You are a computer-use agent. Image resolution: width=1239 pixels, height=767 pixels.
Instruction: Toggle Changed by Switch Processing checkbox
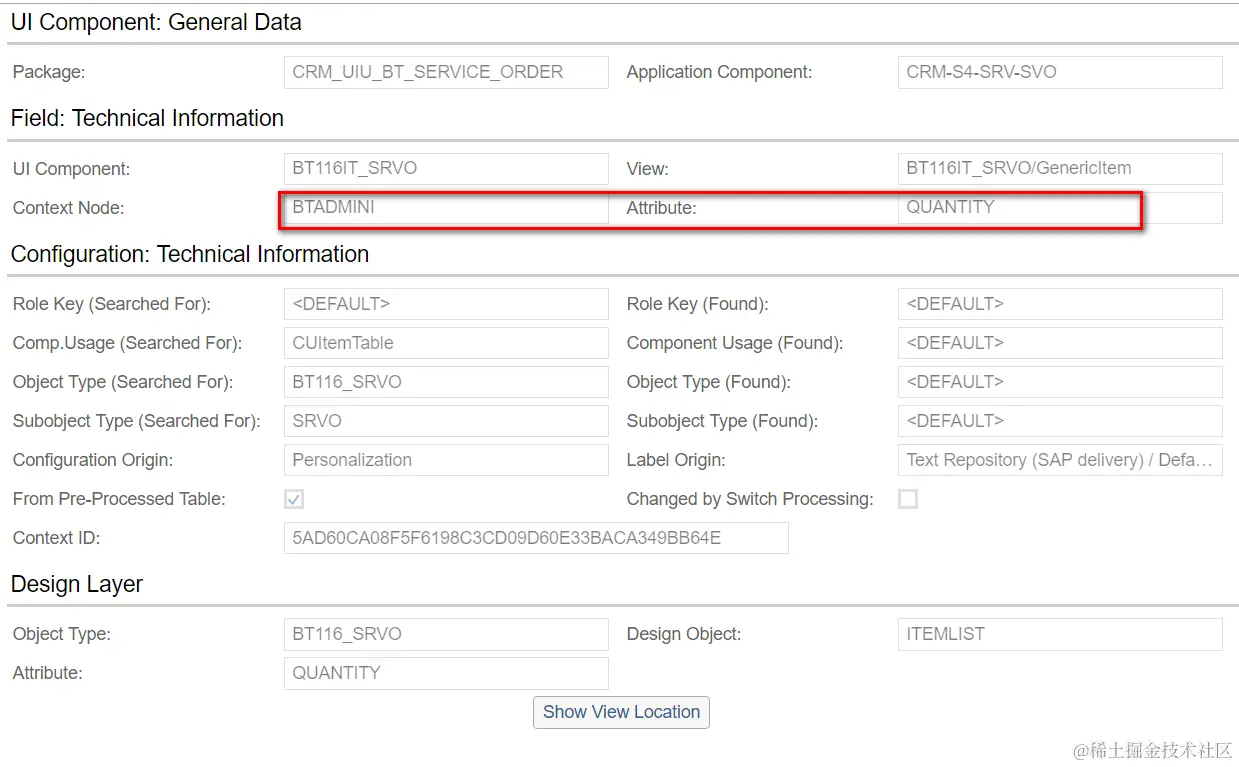coord(908,499)
